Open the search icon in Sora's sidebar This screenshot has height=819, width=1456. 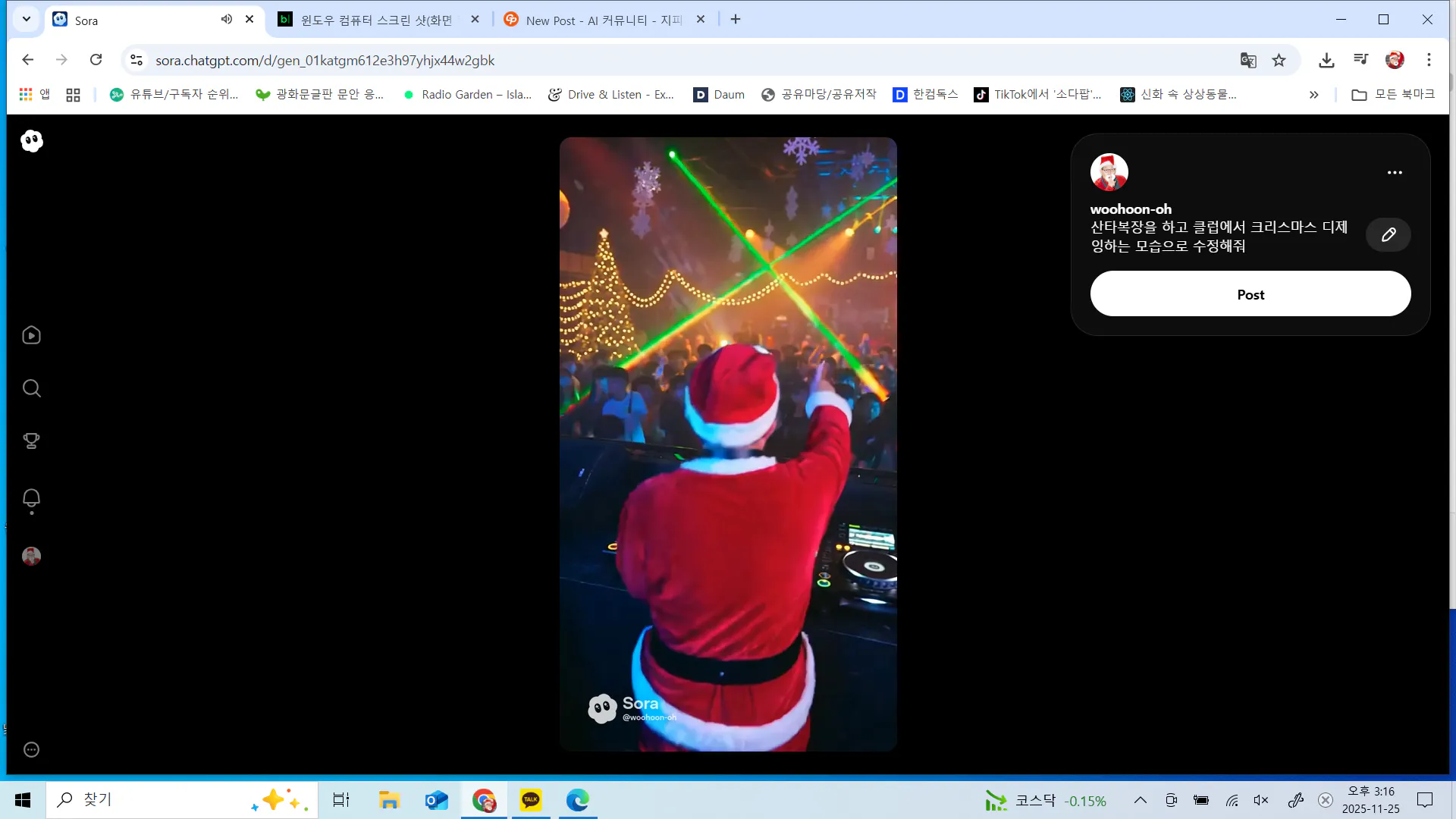pyautogui.click(x=31, y=388)
